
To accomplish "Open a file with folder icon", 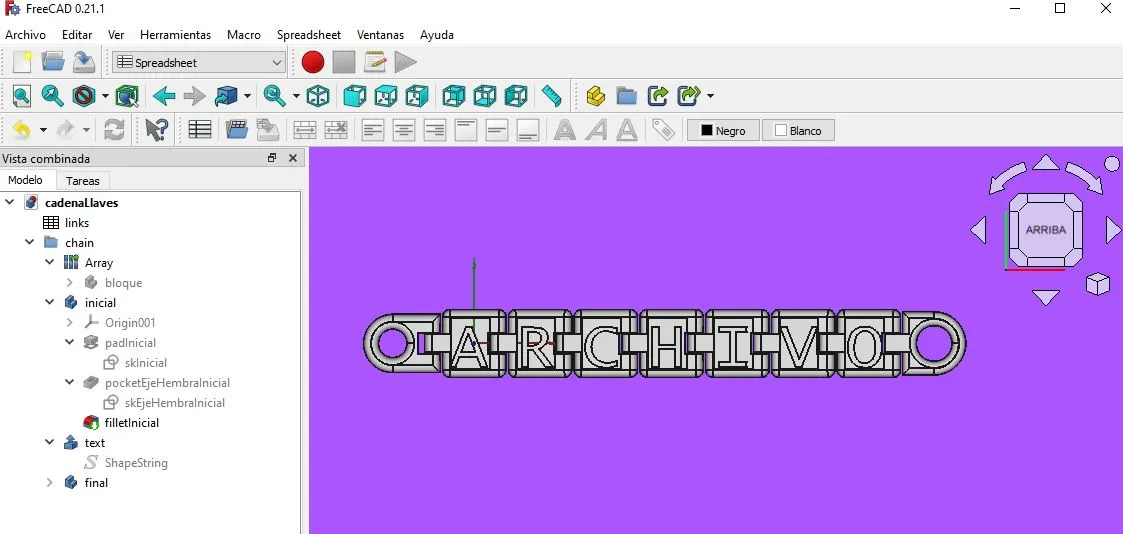I will click(x=53, y=62).
